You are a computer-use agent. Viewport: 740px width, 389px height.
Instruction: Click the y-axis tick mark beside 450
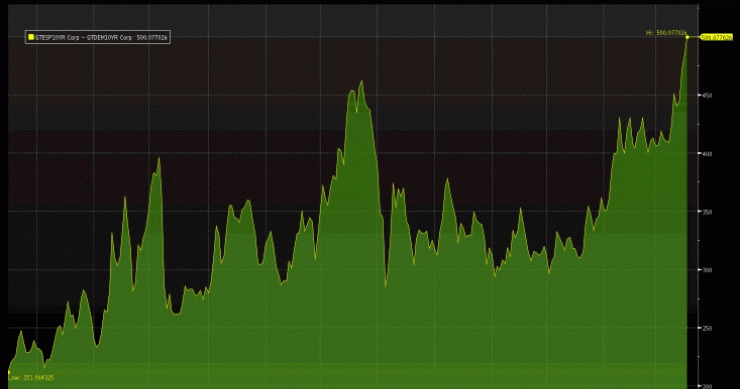click(699, 95)
